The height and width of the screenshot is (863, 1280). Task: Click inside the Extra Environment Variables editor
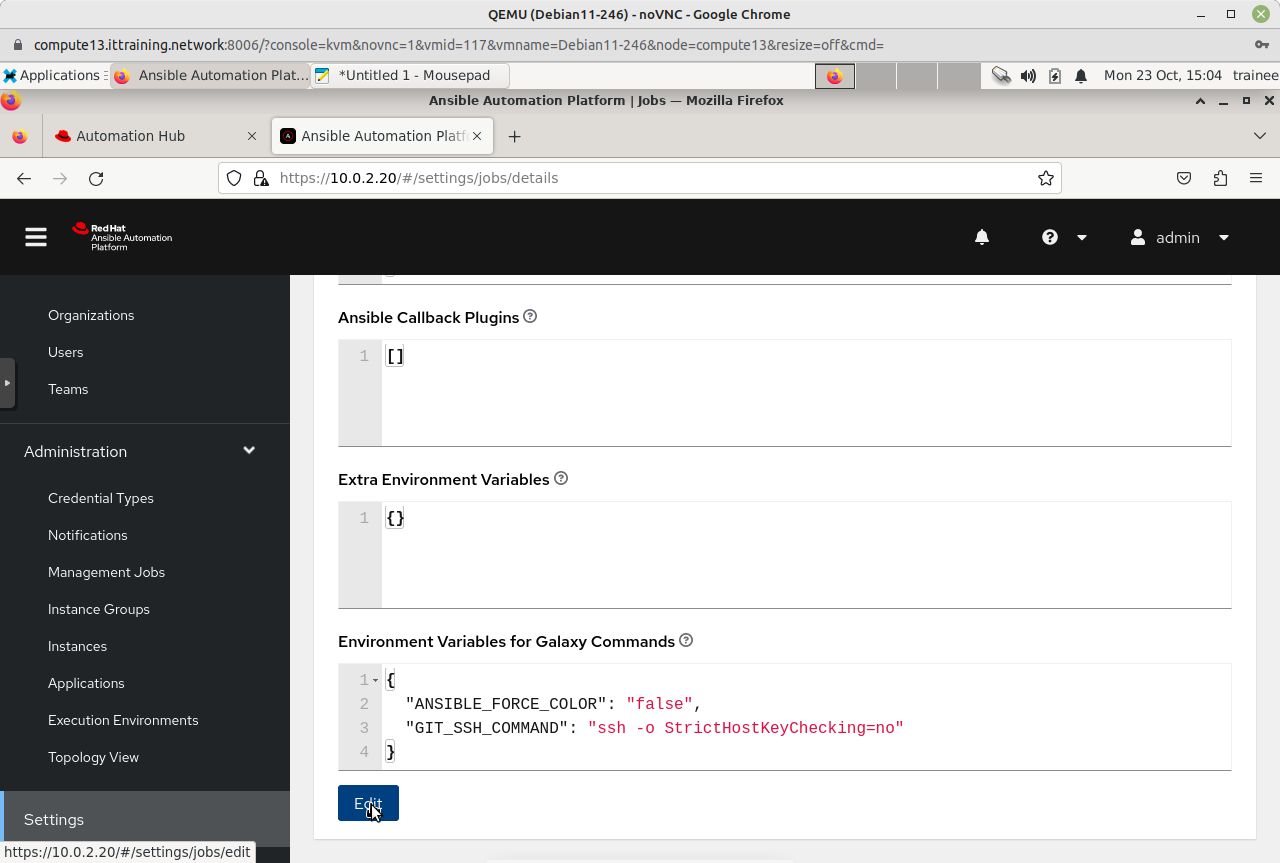point(806,555)
